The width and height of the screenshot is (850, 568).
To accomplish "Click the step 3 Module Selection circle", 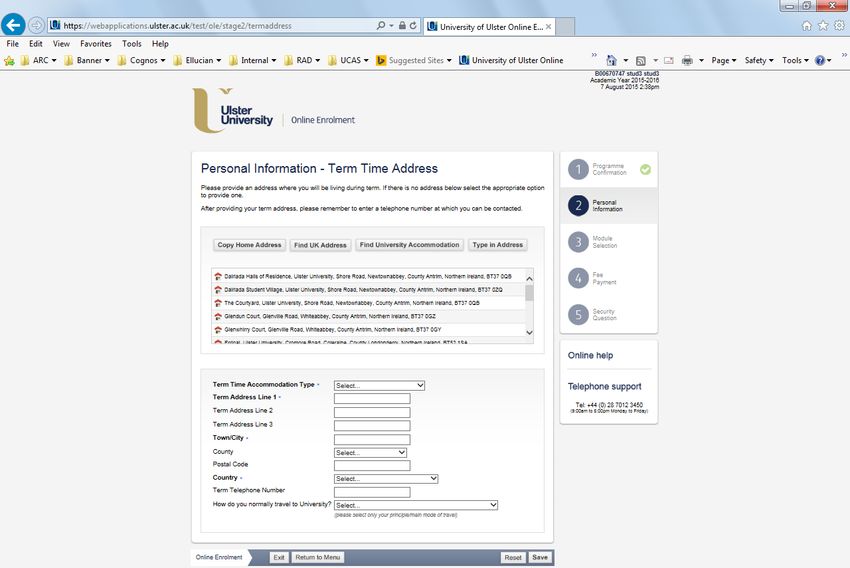I will [578, 242].
